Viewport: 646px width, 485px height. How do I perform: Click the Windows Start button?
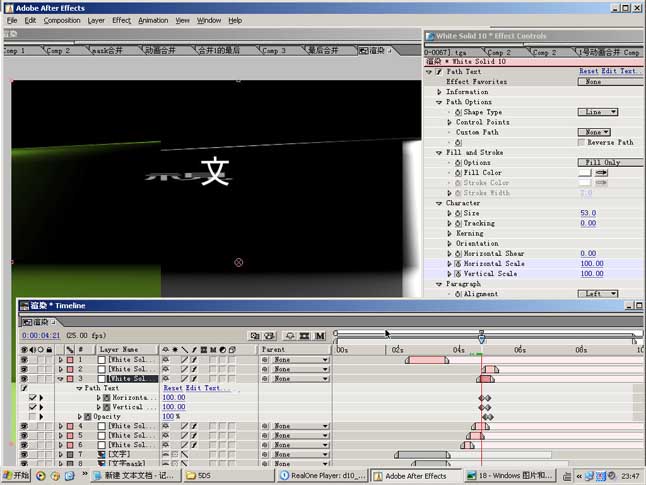tap(16, 476)
